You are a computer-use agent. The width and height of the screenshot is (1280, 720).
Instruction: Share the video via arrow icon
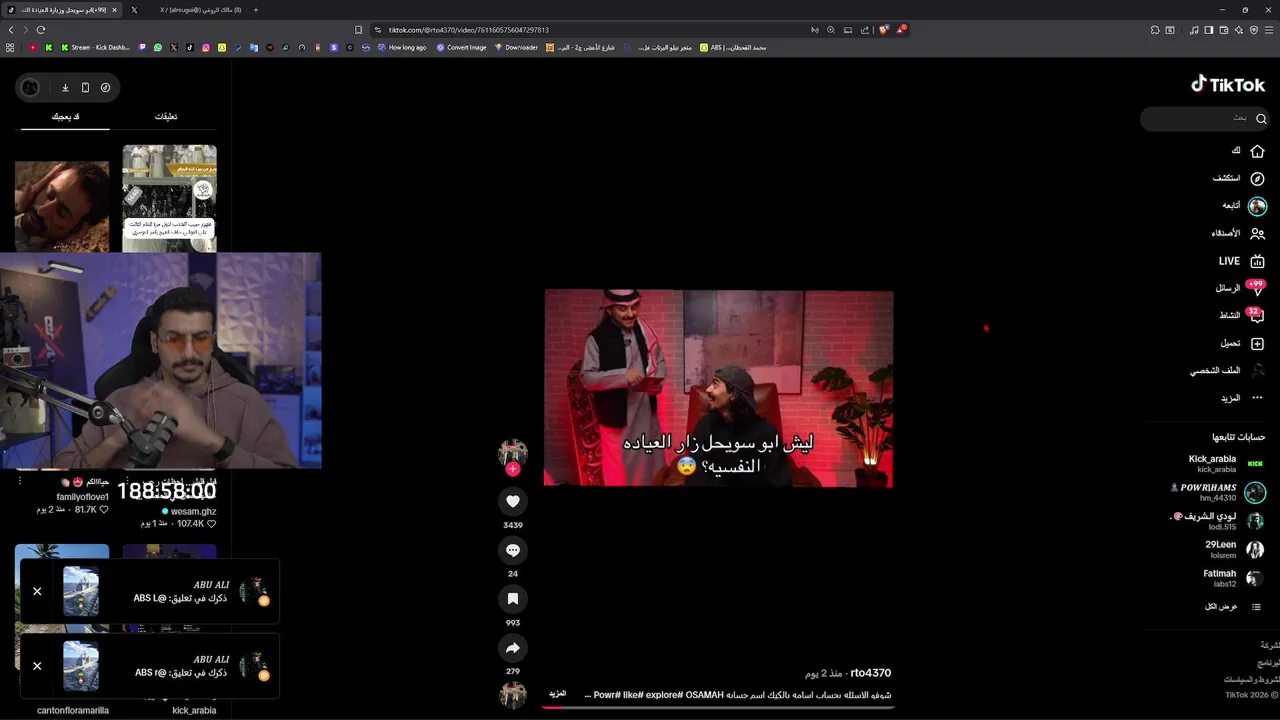pos(513,647)
